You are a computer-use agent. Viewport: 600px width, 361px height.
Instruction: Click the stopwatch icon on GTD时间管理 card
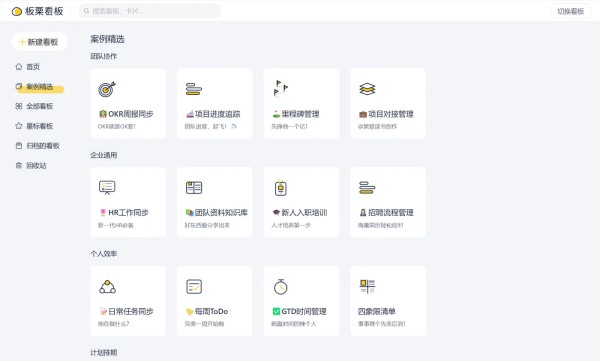point(280,287)
